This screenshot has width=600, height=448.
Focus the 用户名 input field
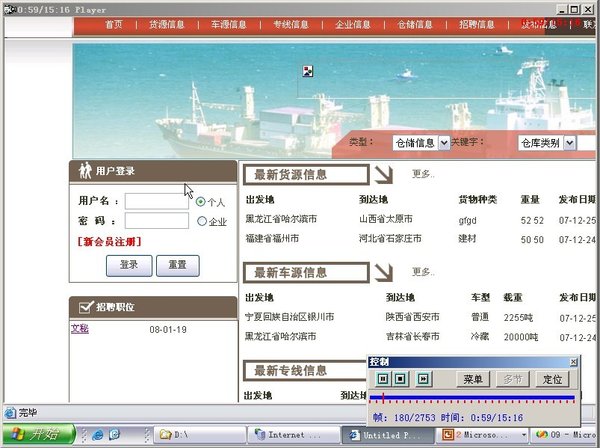point(157,201)
